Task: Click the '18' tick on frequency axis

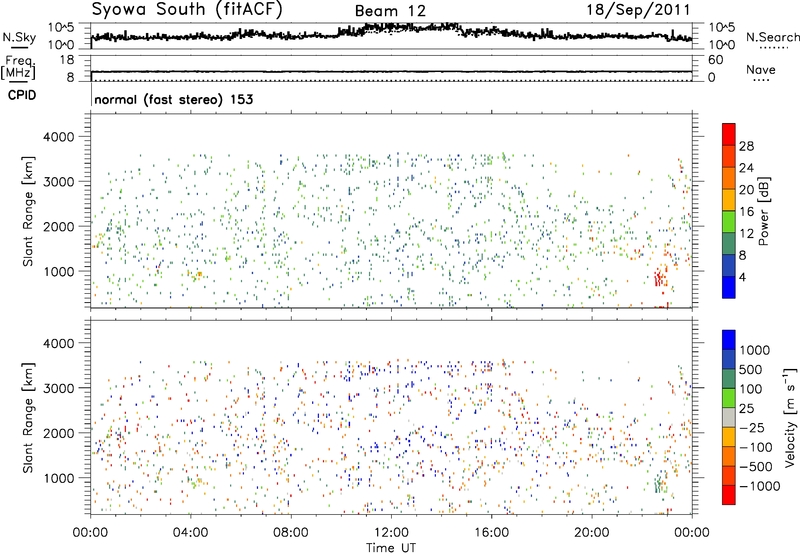Action: click(66, 60)
